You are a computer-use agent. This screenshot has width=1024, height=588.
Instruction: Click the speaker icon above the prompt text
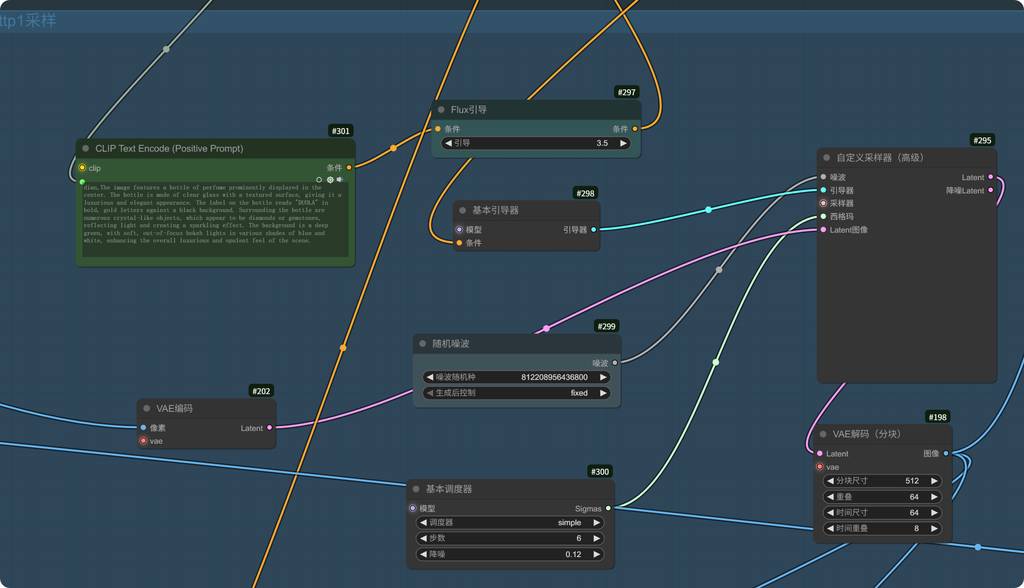(340, 180)
